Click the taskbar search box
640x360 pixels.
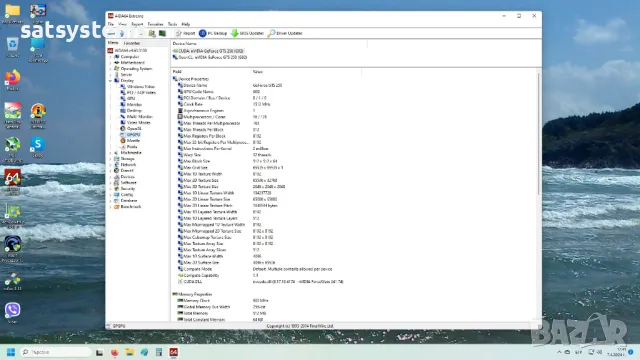(56, 352)
